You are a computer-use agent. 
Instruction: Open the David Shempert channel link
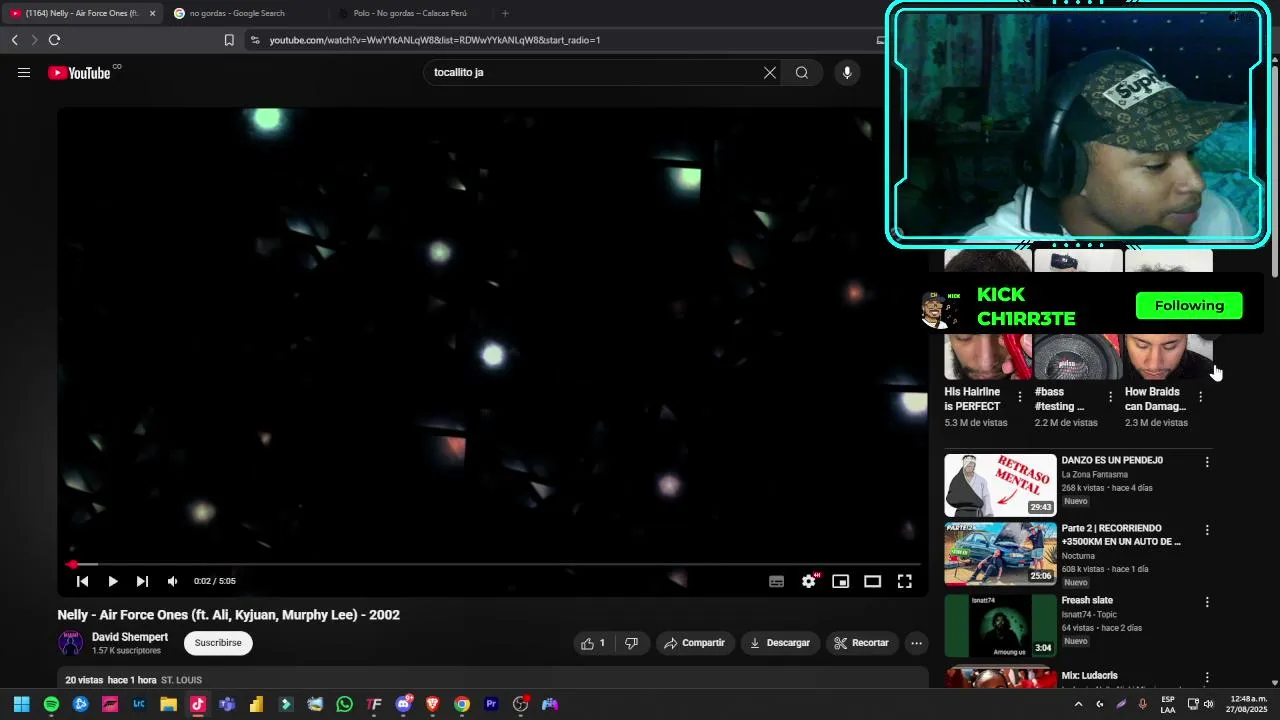click(130, 637)
